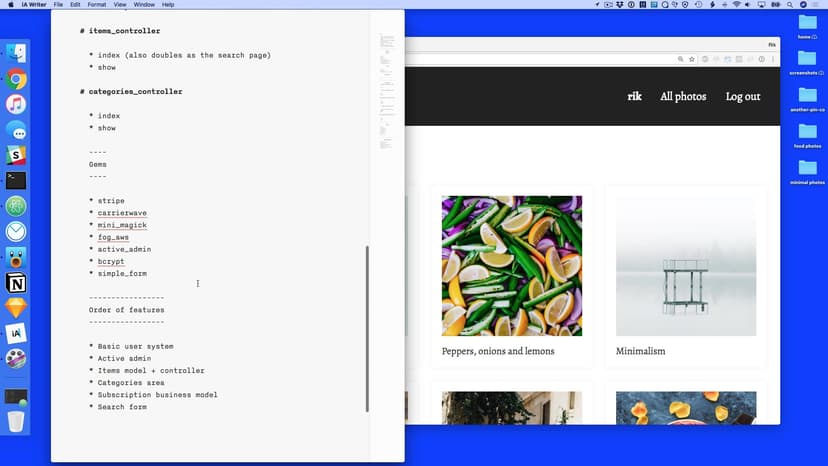Click the iA Writer document scrollbar

(x=367, y=330)
